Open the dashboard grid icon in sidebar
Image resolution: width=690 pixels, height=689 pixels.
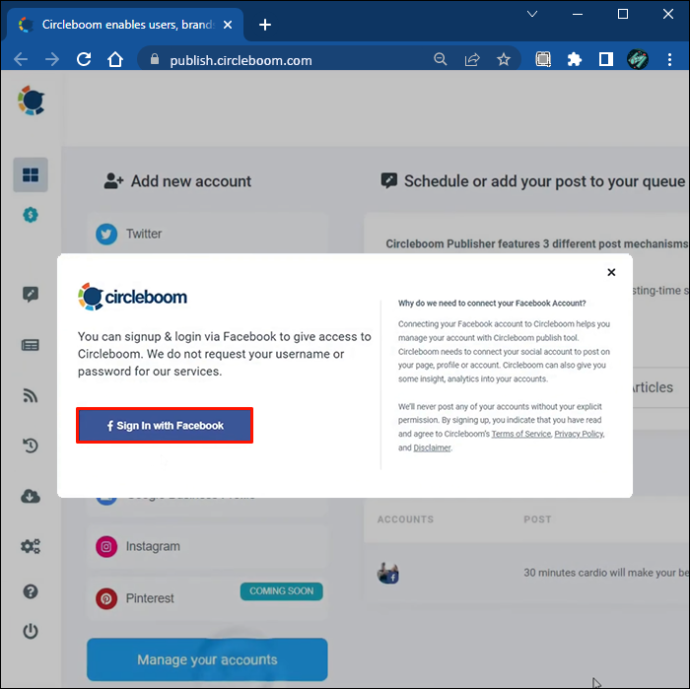pos(30,175)
